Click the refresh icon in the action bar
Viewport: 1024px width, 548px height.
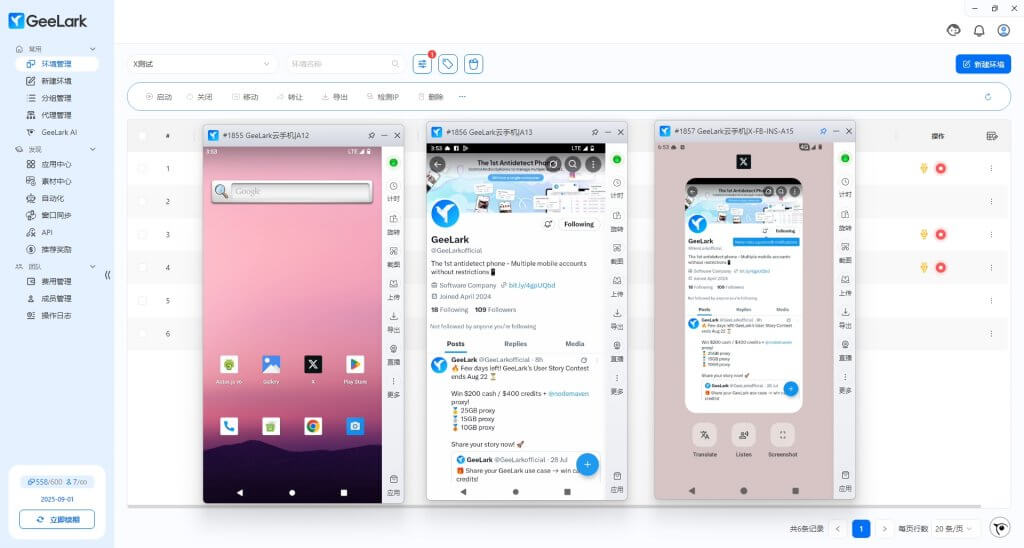pos(988,97)
